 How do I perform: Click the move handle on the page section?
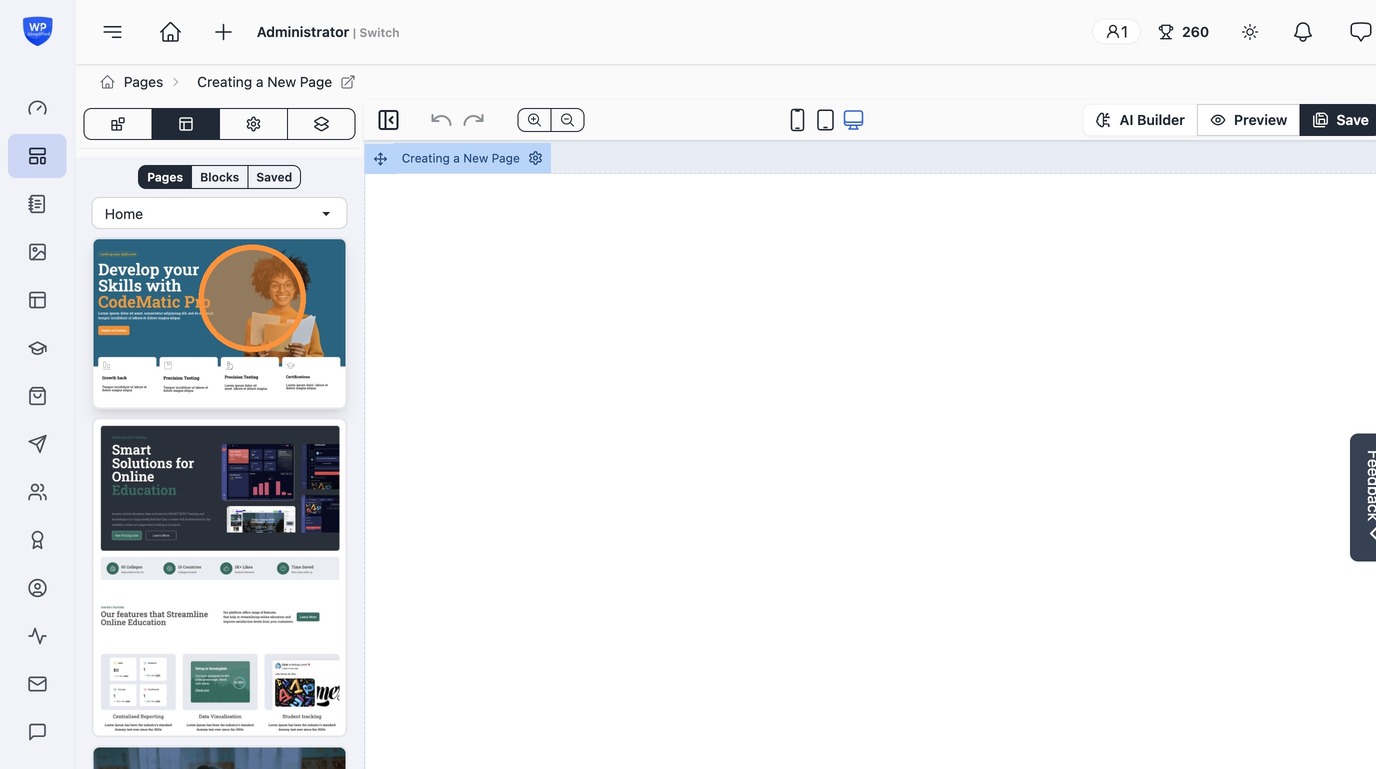[x=380, y=159]
